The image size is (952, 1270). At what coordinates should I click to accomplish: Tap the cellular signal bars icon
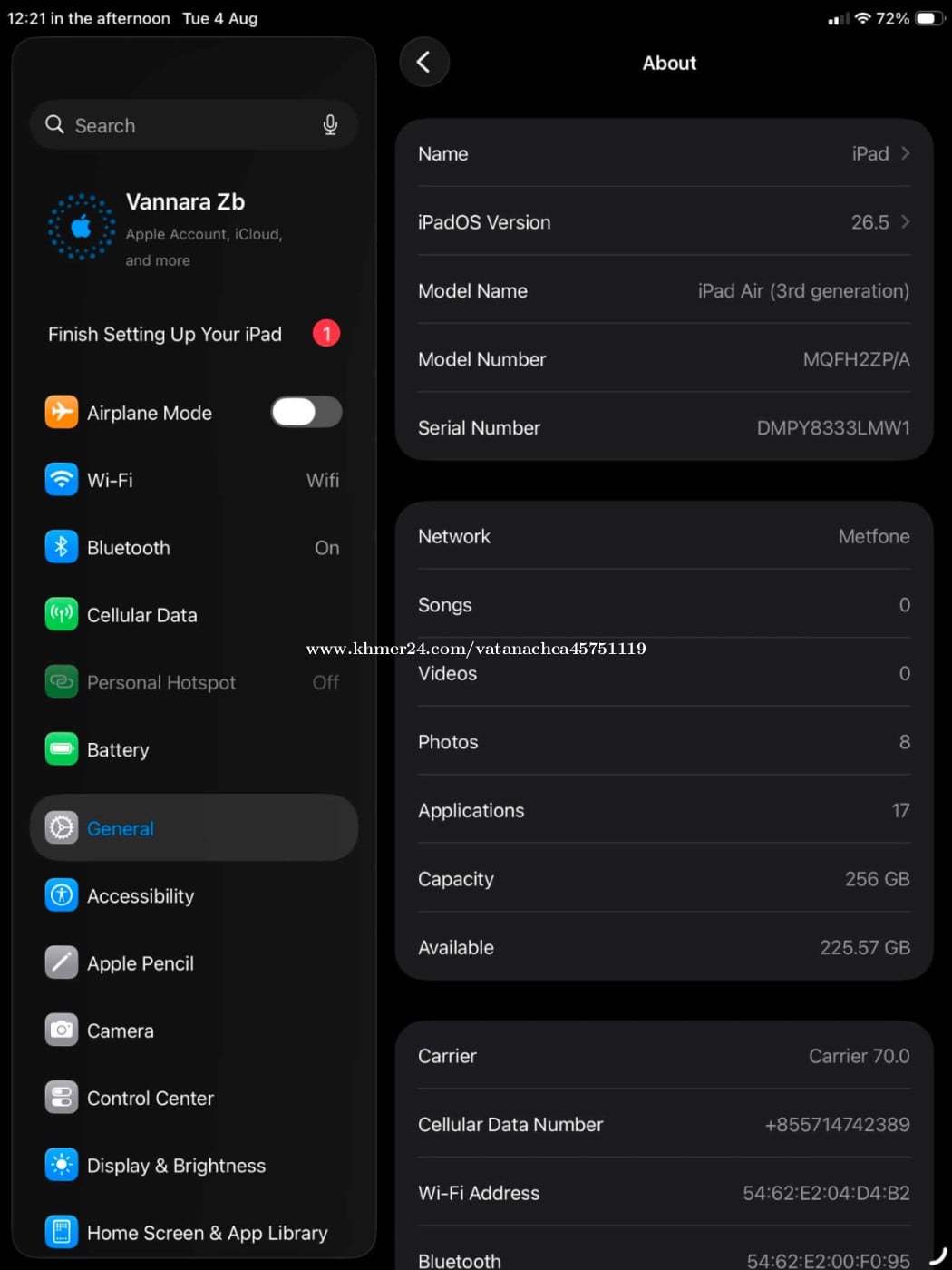[x=839, y=19]
